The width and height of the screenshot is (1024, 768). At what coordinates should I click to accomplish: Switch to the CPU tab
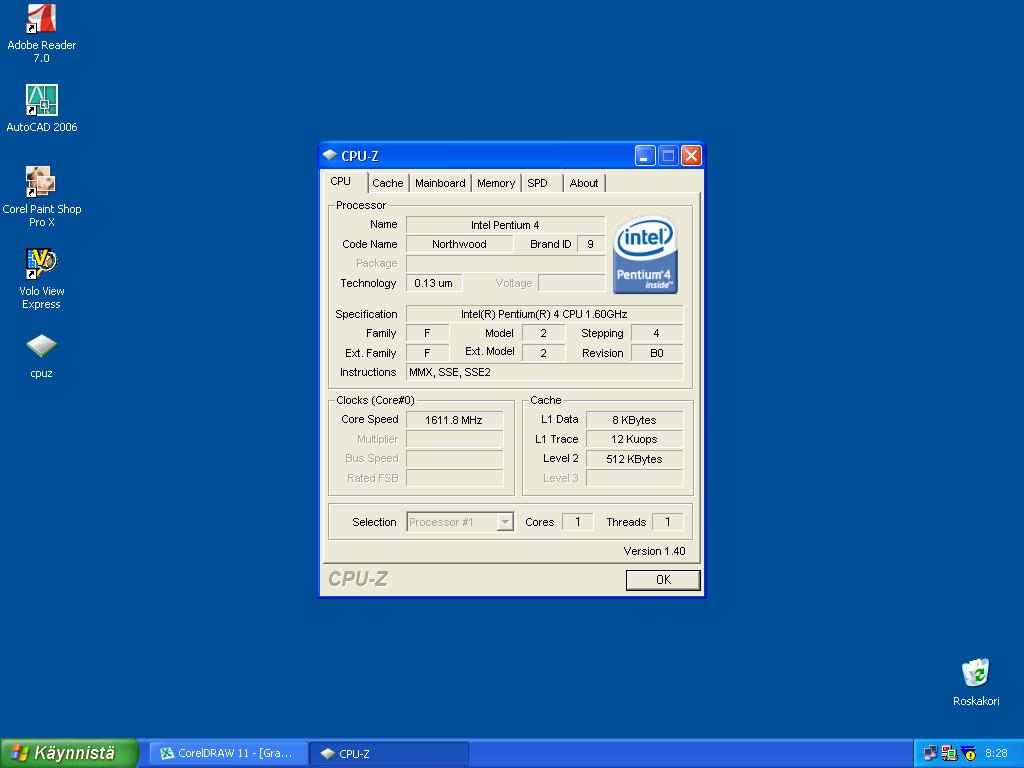tap(340, 182)
